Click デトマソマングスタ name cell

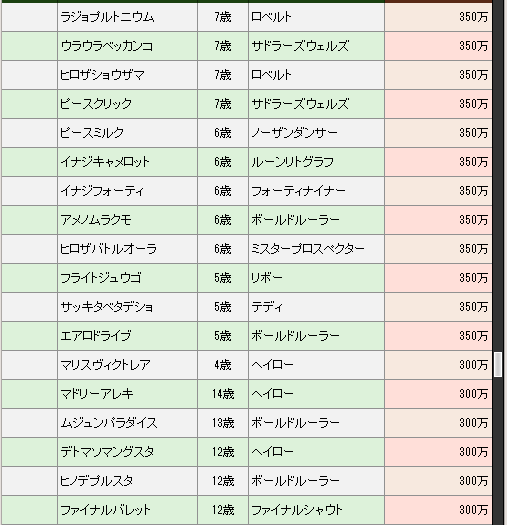pyautogui.click(x=127, y=452)
